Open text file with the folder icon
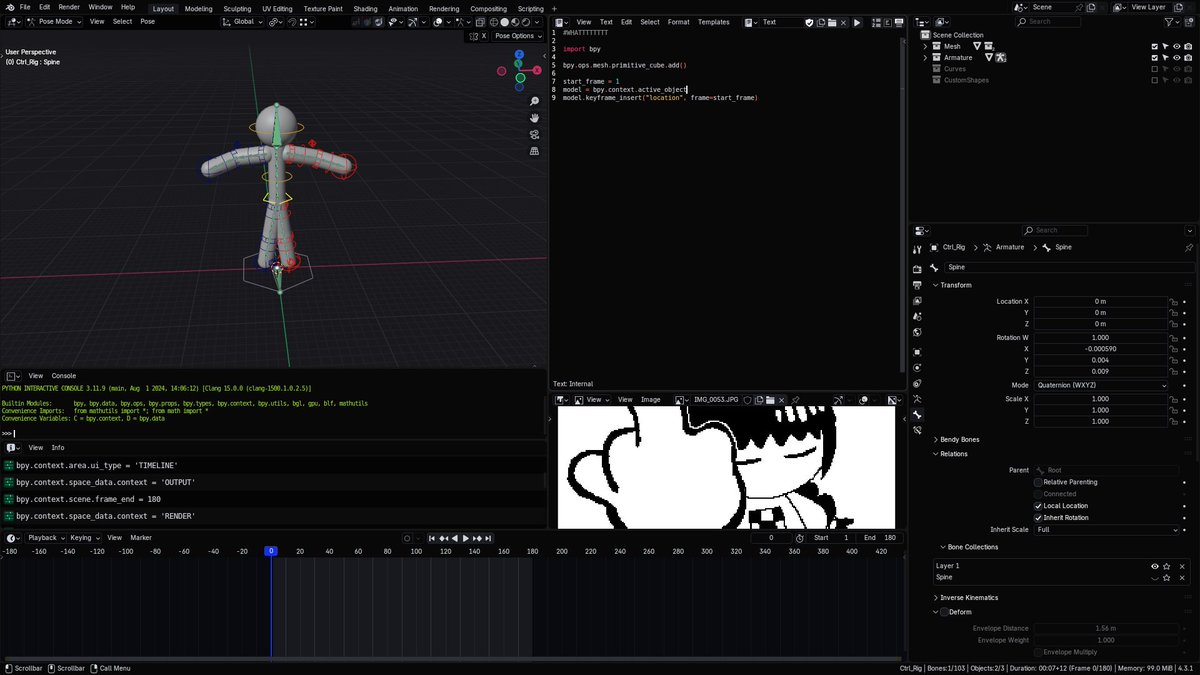 [x=832, y=22]
